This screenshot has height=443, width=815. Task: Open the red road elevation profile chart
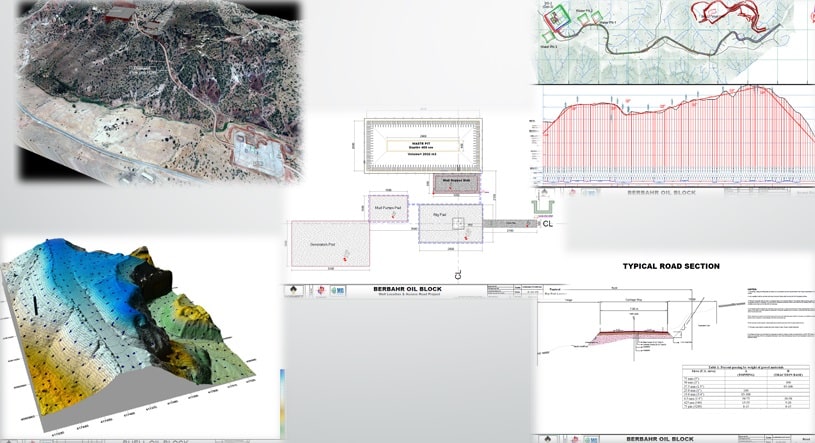point(677,136)
